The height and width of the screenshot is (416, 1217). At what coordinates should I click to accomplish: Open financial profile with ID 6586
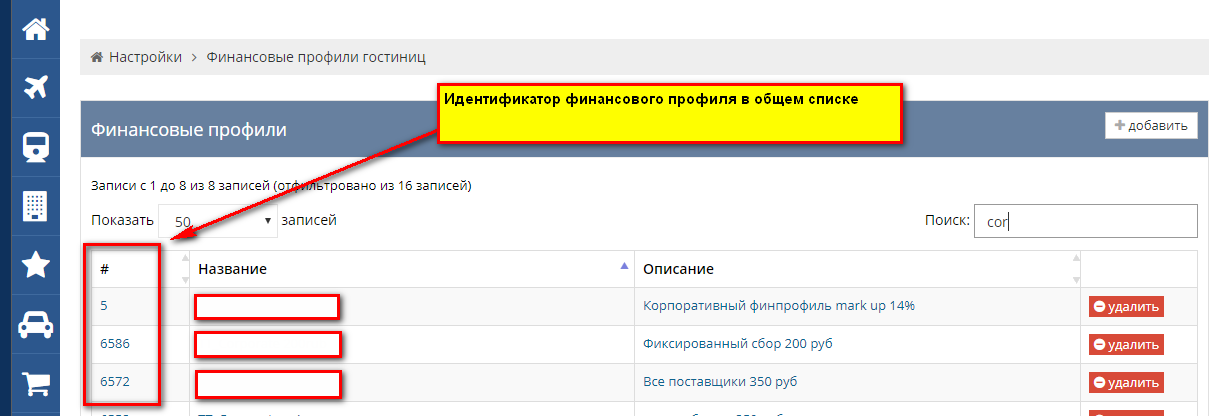(x=115, y=344)
